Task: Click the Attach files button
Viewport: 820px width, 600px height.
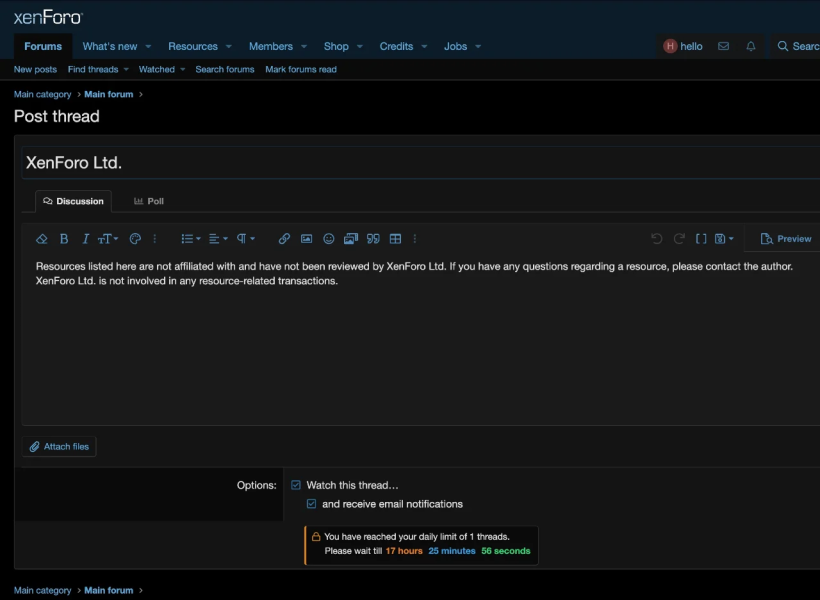Action: (x=59, y=447)
